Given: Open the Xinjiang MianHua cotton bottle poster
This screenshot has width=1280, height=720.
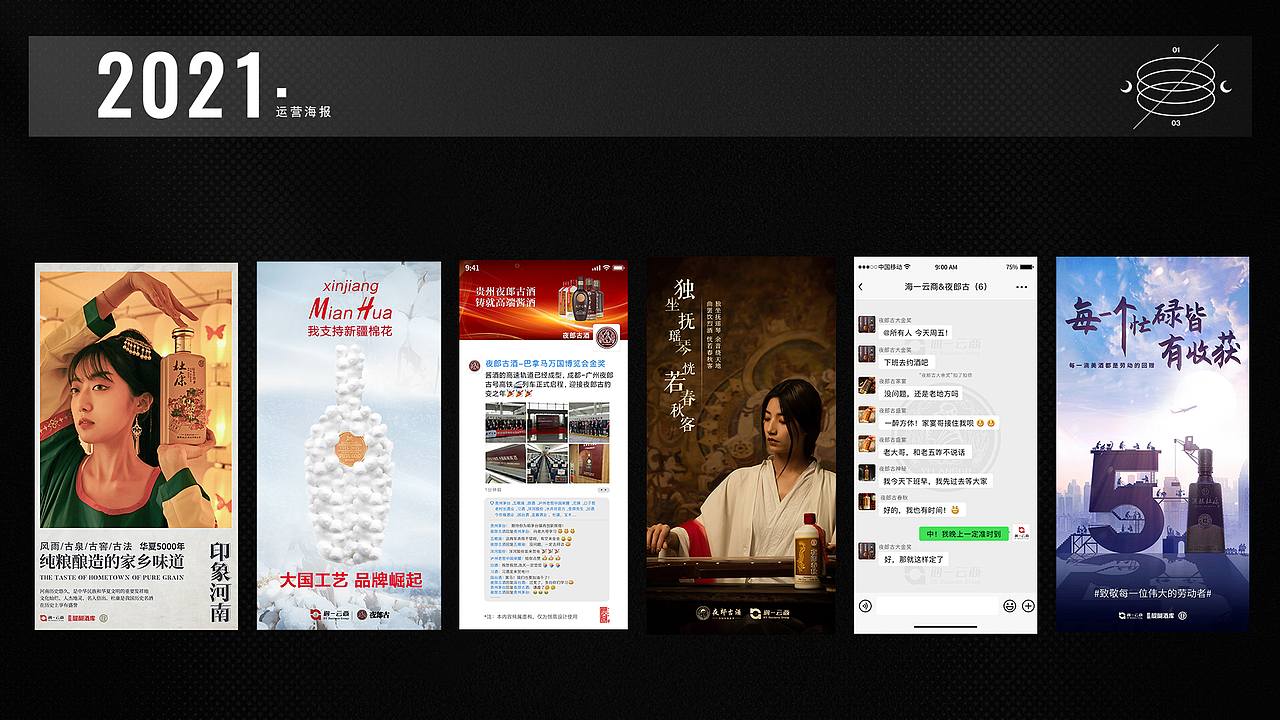Looking at the screenshot, I should 349,446.
